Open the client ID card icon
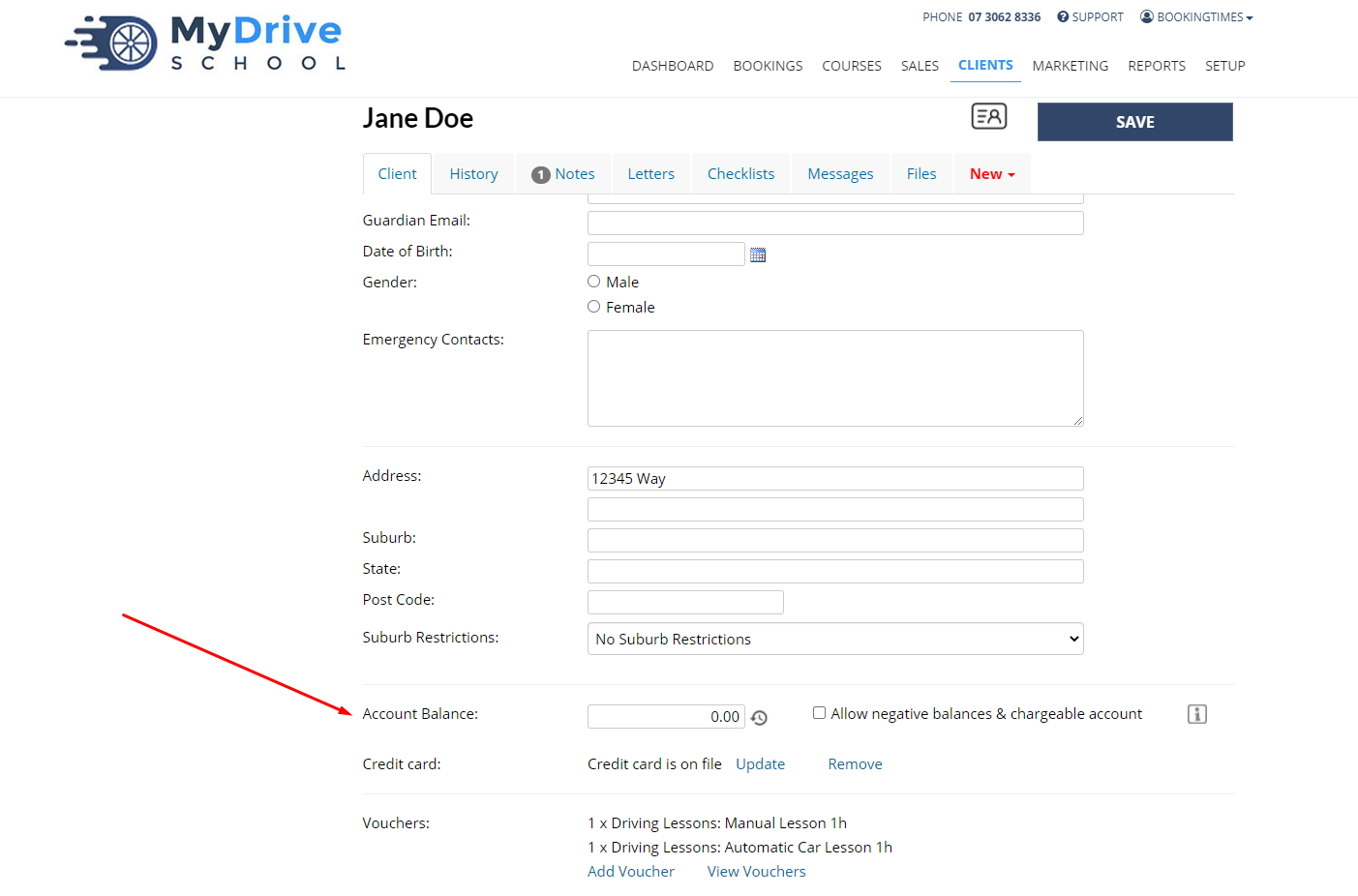This screenshot has width=1358, height=896. click(989, 116)
